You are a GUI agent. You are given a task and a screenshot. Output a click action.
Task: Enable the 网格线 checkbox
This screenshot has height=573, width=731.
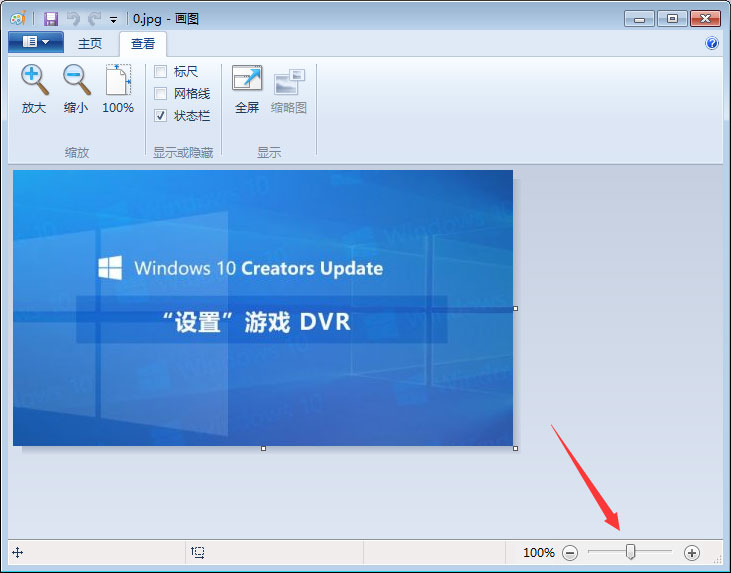pyautogui.click(x=160, y=94)
